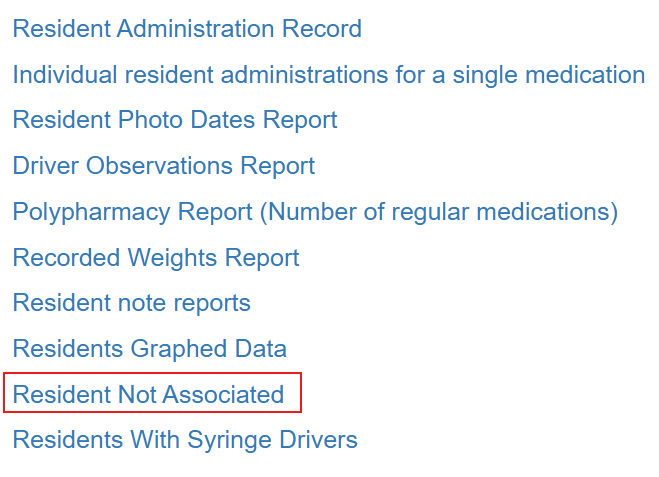
Task: Show number of regular medications report
Action: (x=315, y=212)
